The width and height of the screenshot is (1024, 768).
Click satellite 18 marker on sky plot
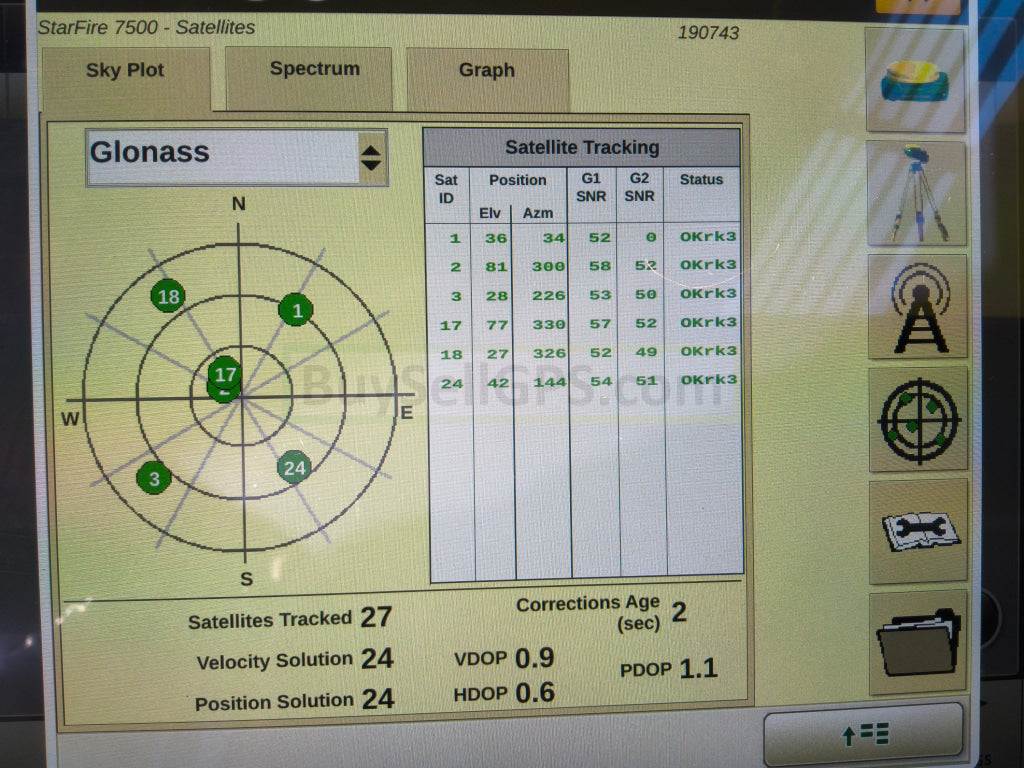tap(169, 296)
